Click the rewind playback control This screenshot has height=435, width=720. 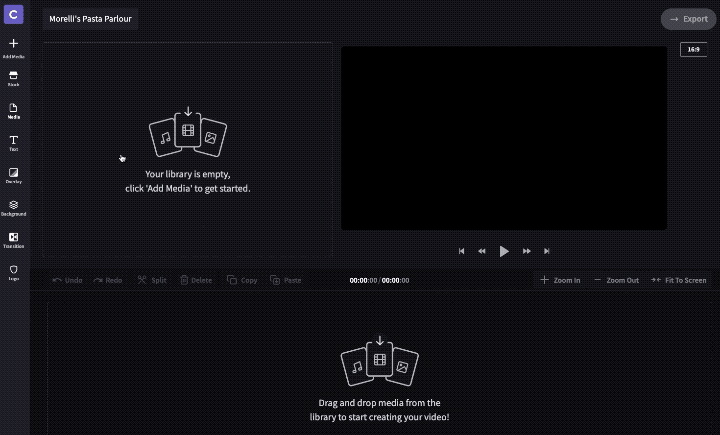coord(482,251)
